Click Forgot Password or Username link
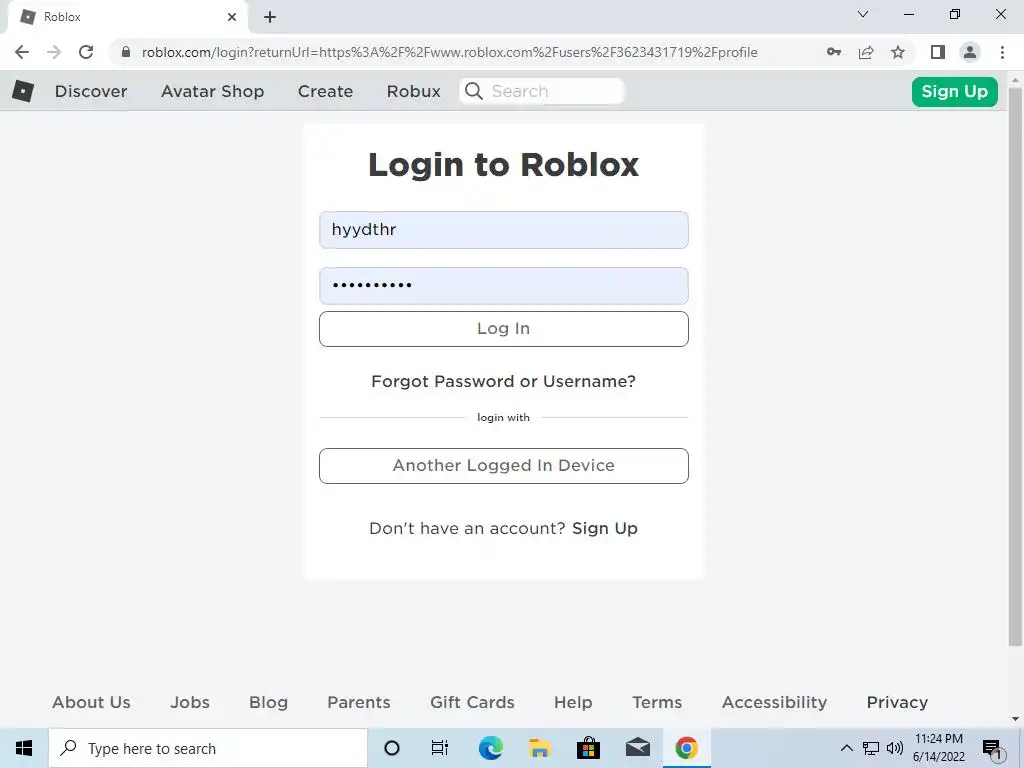Image resolution: width=1024 pixels, height=768 pixels. pyautogui.click(x=504, y=381)
